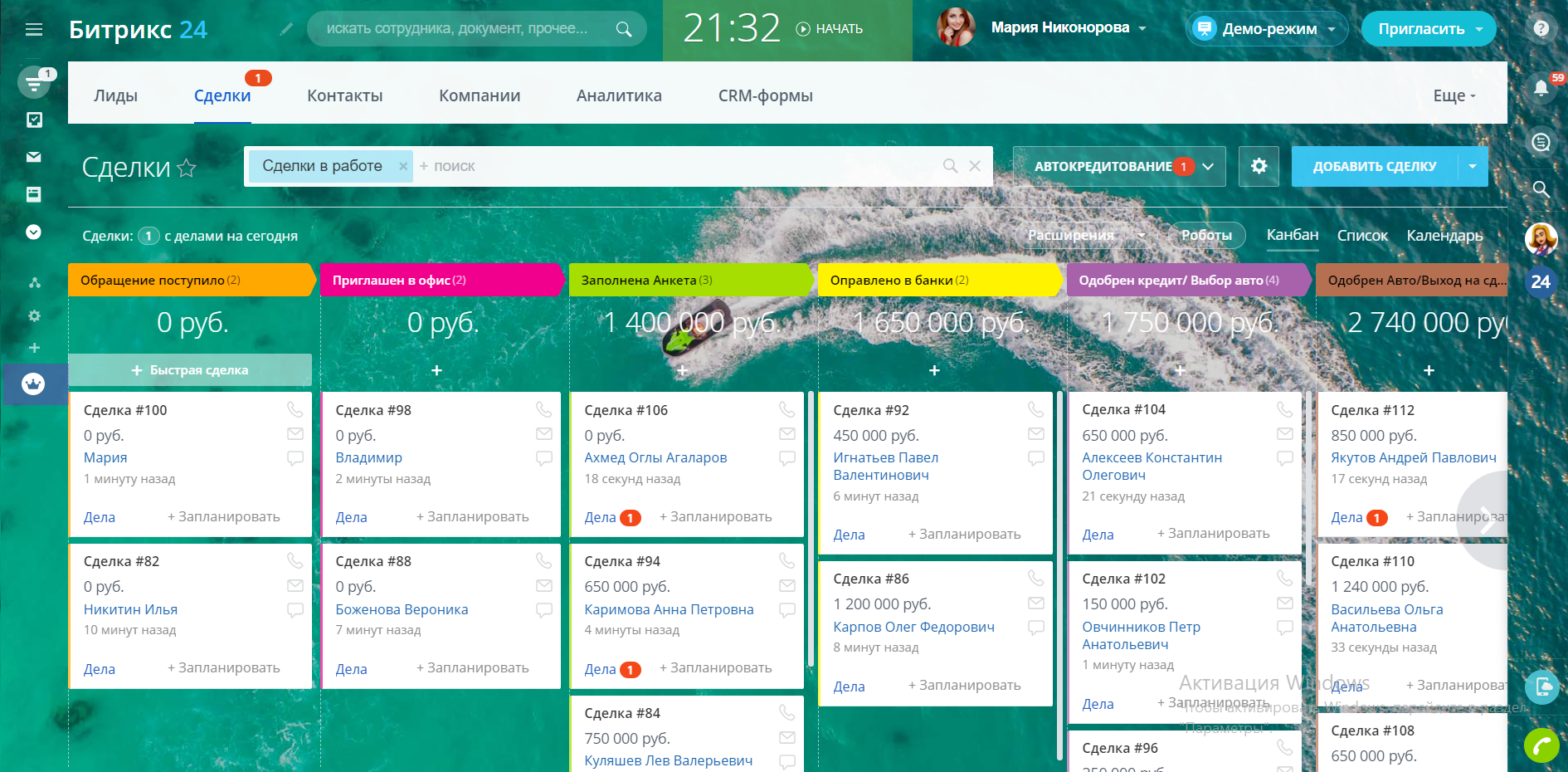Screen dimensions: 1568x772
Task: Select the Канбан view
Action: (1293, 235)
